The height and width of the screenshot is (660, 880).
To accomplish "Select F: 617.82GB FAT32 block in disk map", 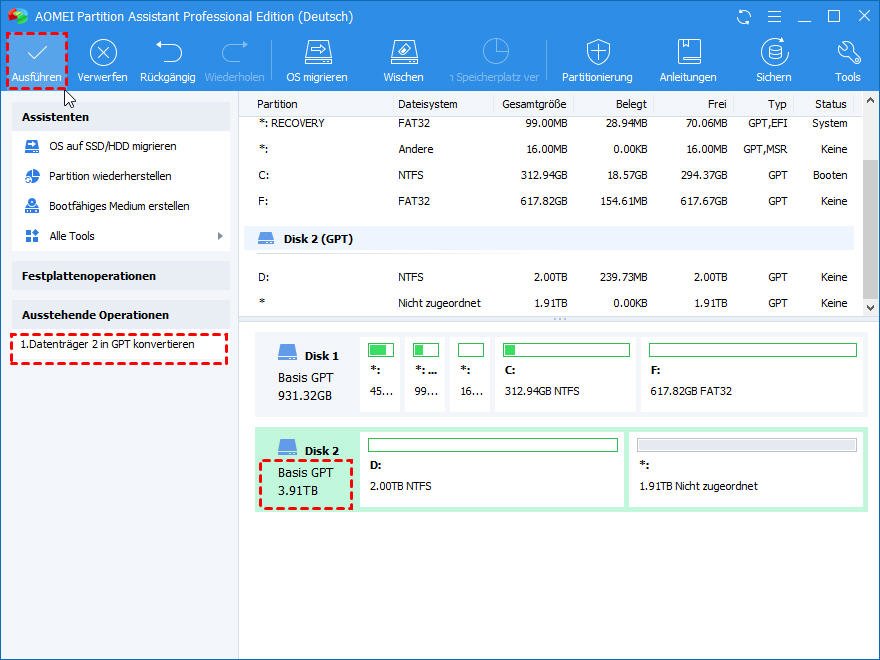I will pyautogui.click(x=752, y=374).
